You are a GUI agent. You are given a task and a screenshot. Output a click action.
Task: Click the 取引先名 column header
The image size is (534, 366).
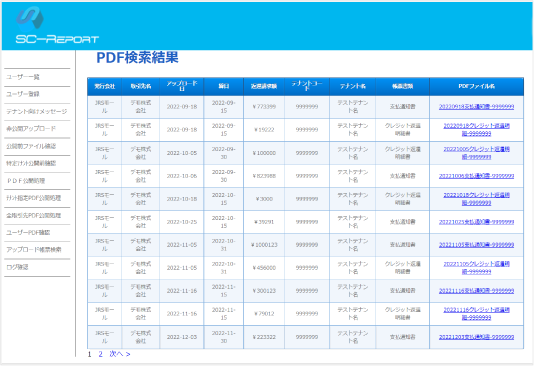click(141, 86)
